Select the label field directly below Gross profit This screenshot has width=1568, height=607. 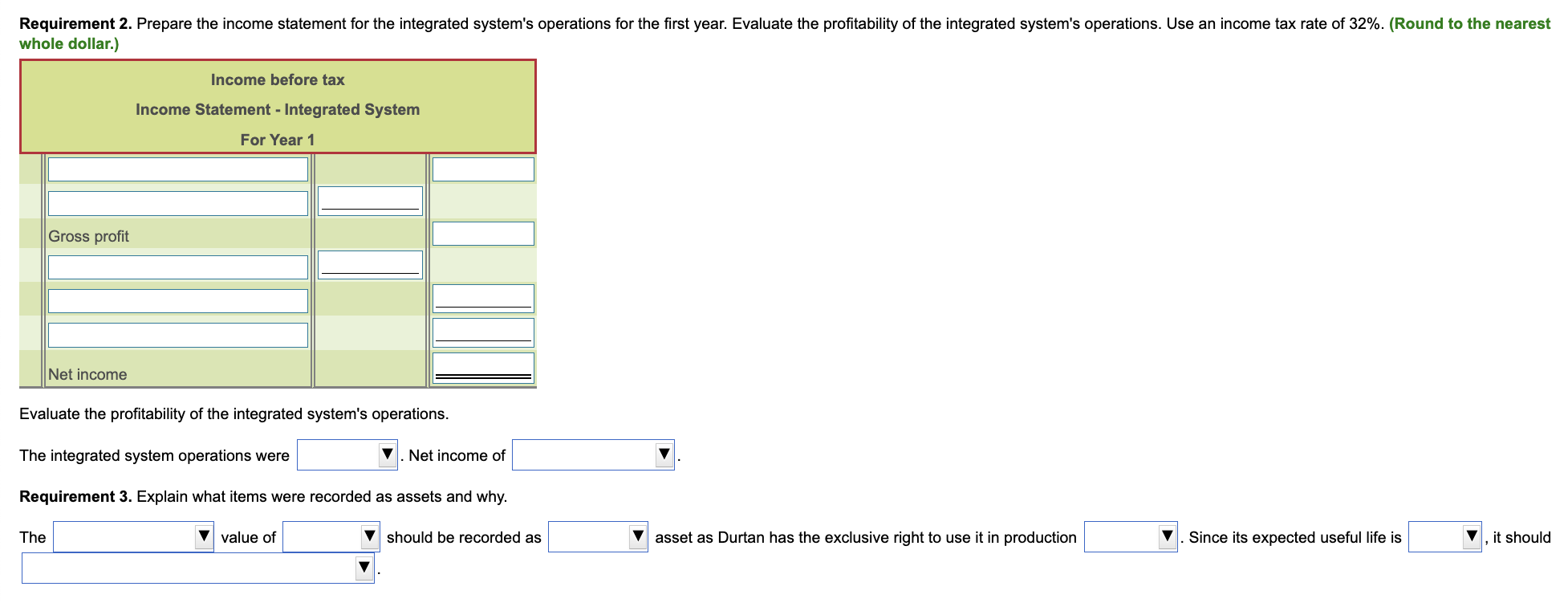[178, 266]
